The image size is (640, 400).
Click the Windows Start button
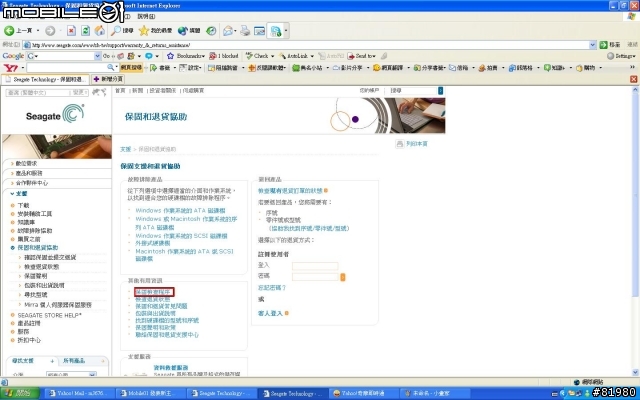(20, 393)
